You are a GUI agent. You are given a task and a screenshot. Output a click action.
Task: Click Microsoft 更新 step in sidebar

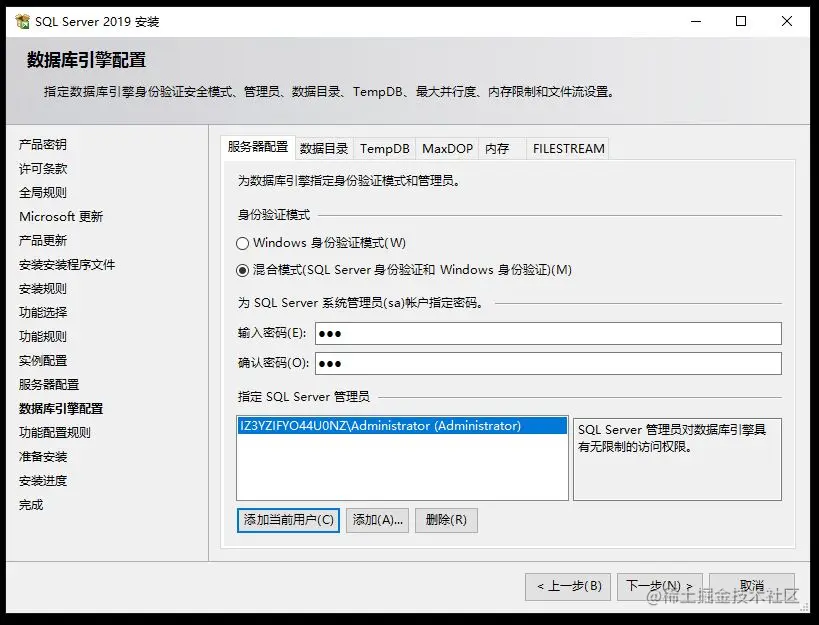(x=61, y=217)
